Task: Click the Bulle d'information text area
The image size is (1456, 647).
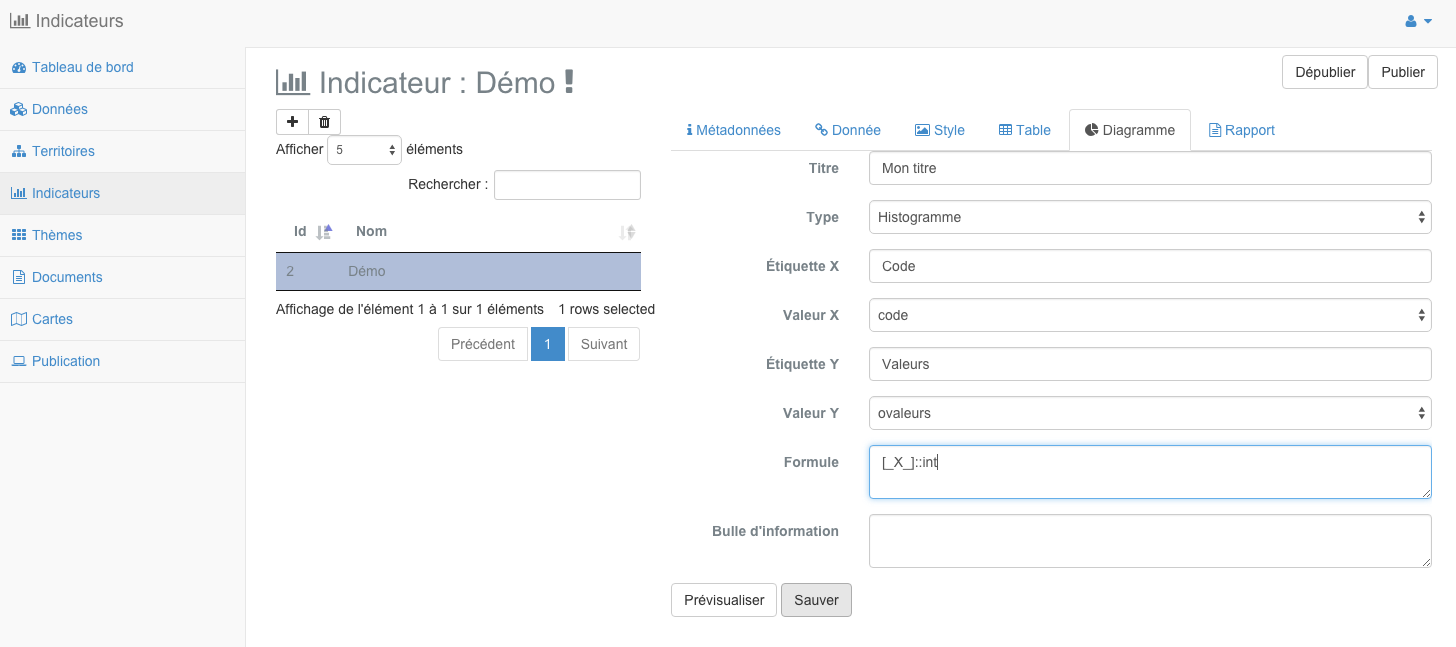Action: [1150, 541]
